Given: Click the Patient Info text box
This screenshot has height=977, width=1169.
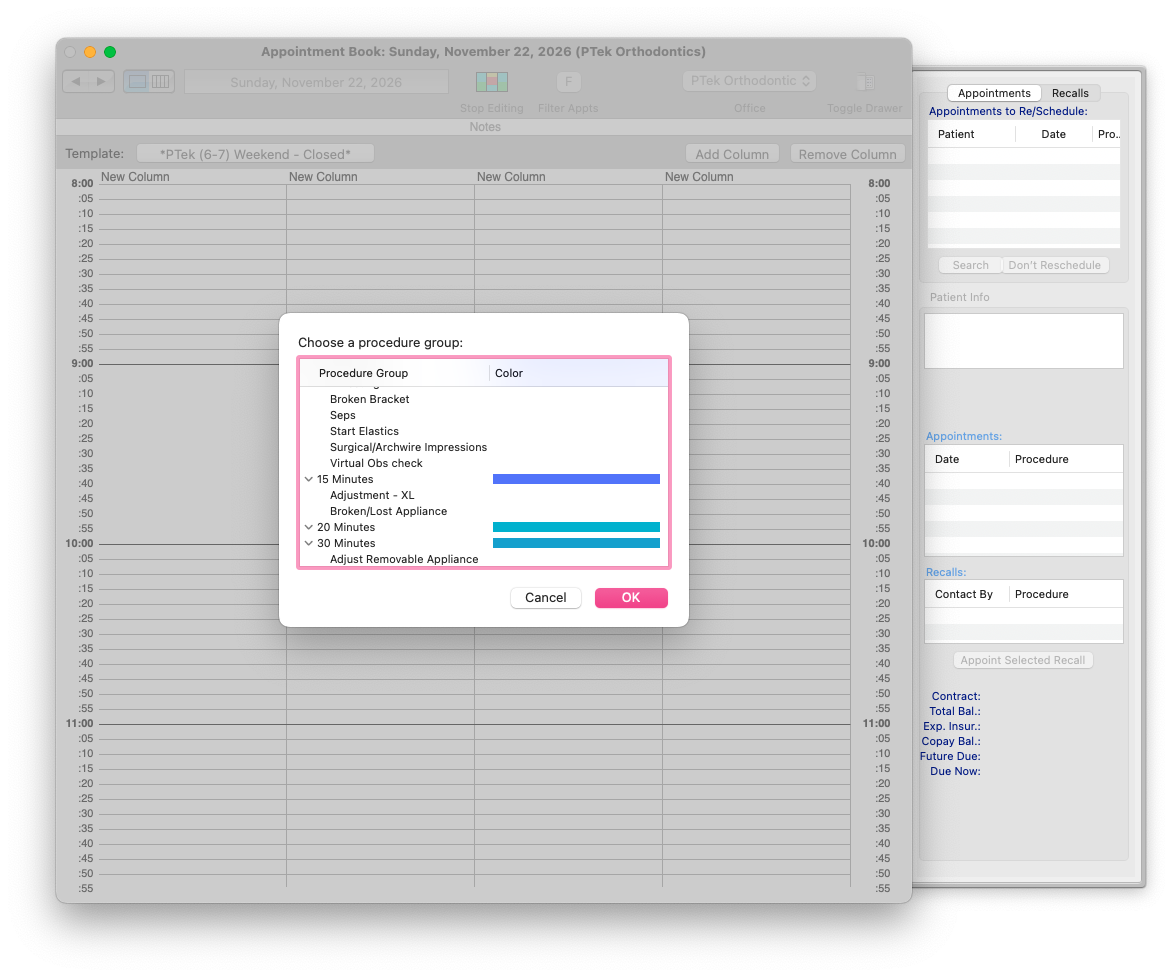Looking at the screenshot, I should 1023,340.
